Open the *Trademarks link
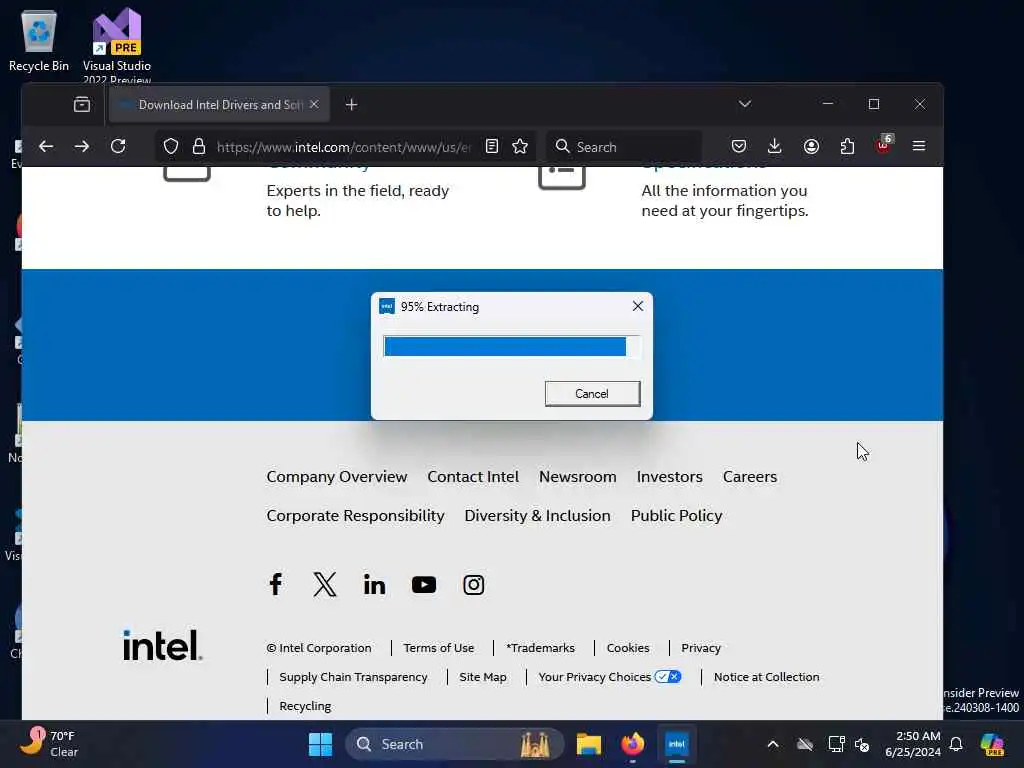1024x768 pixels. click(540, 648)
